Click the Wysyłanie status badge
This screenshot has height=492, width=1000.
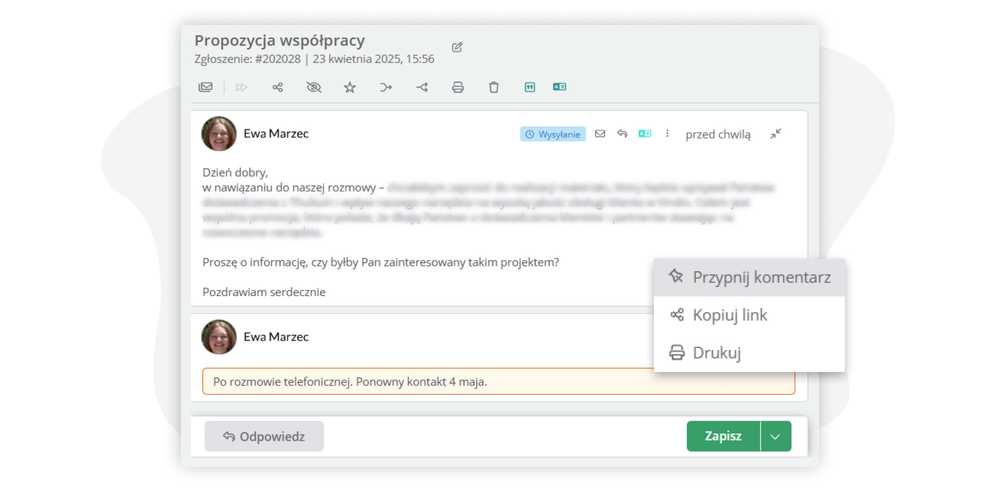pos(553,134)
